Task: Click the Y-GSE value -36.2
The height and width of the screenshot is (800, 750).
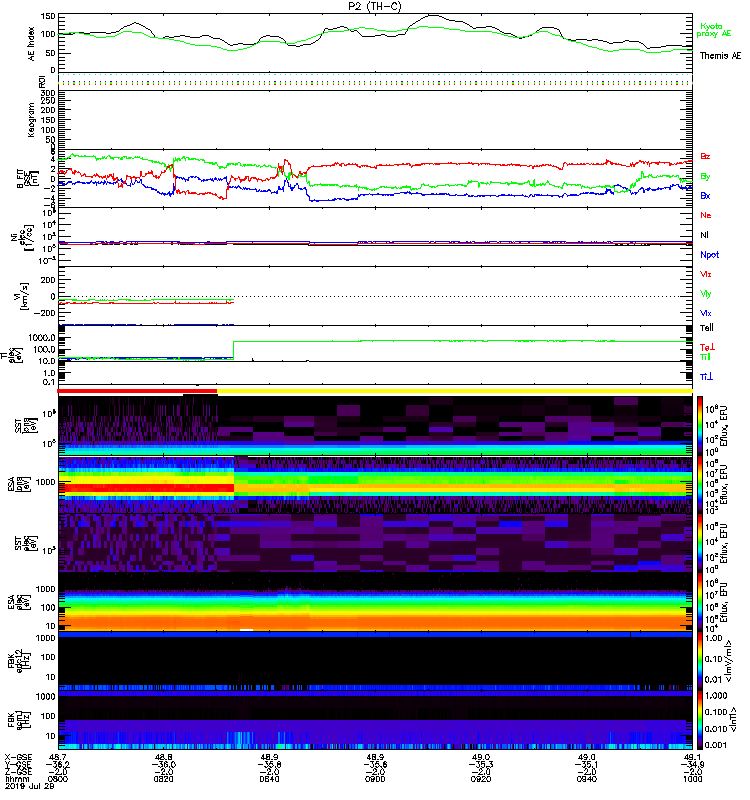Action: pos(58,764)
